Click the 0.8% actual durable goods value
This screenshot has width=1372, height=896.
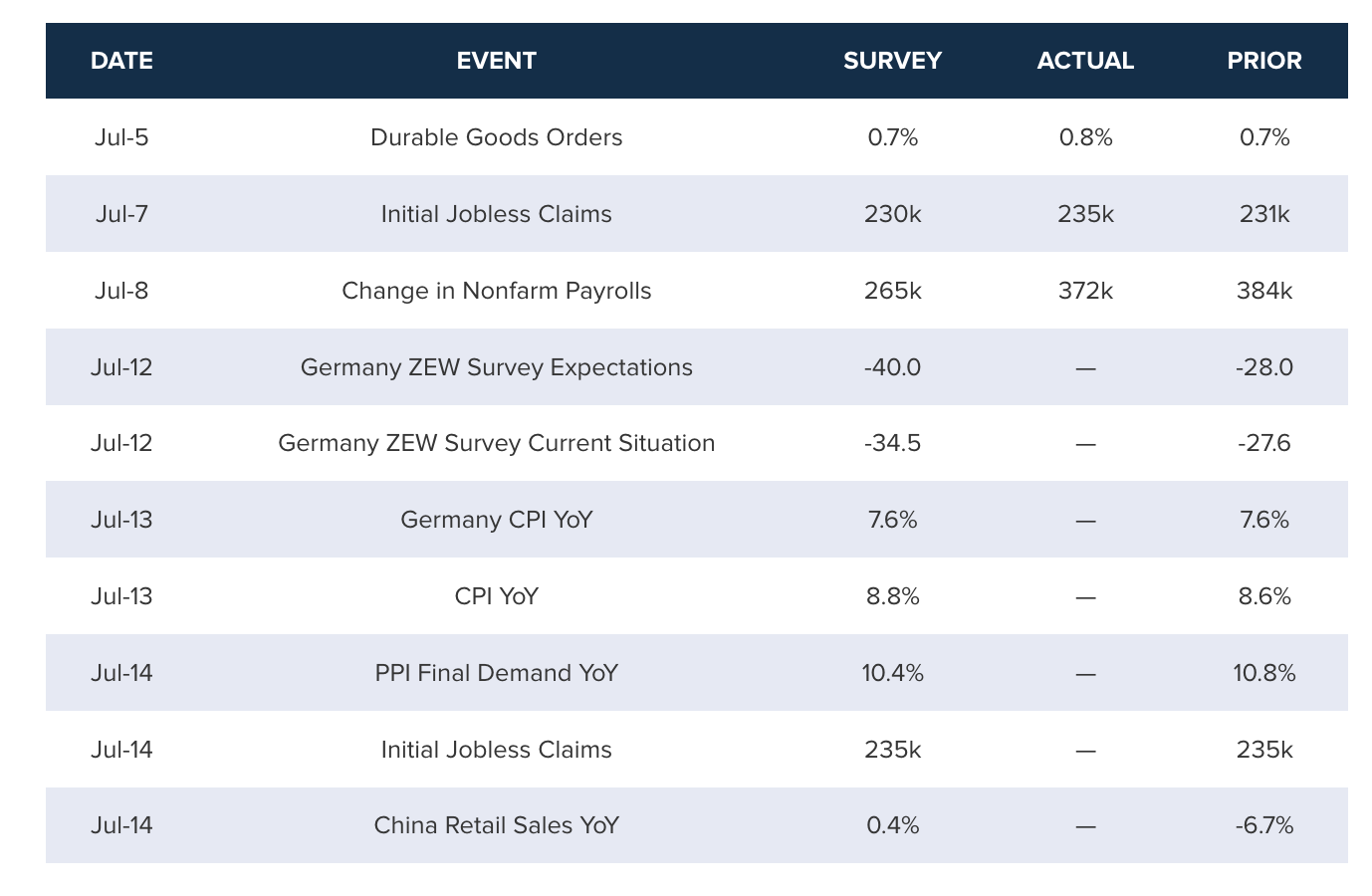tap(1085, 137)
